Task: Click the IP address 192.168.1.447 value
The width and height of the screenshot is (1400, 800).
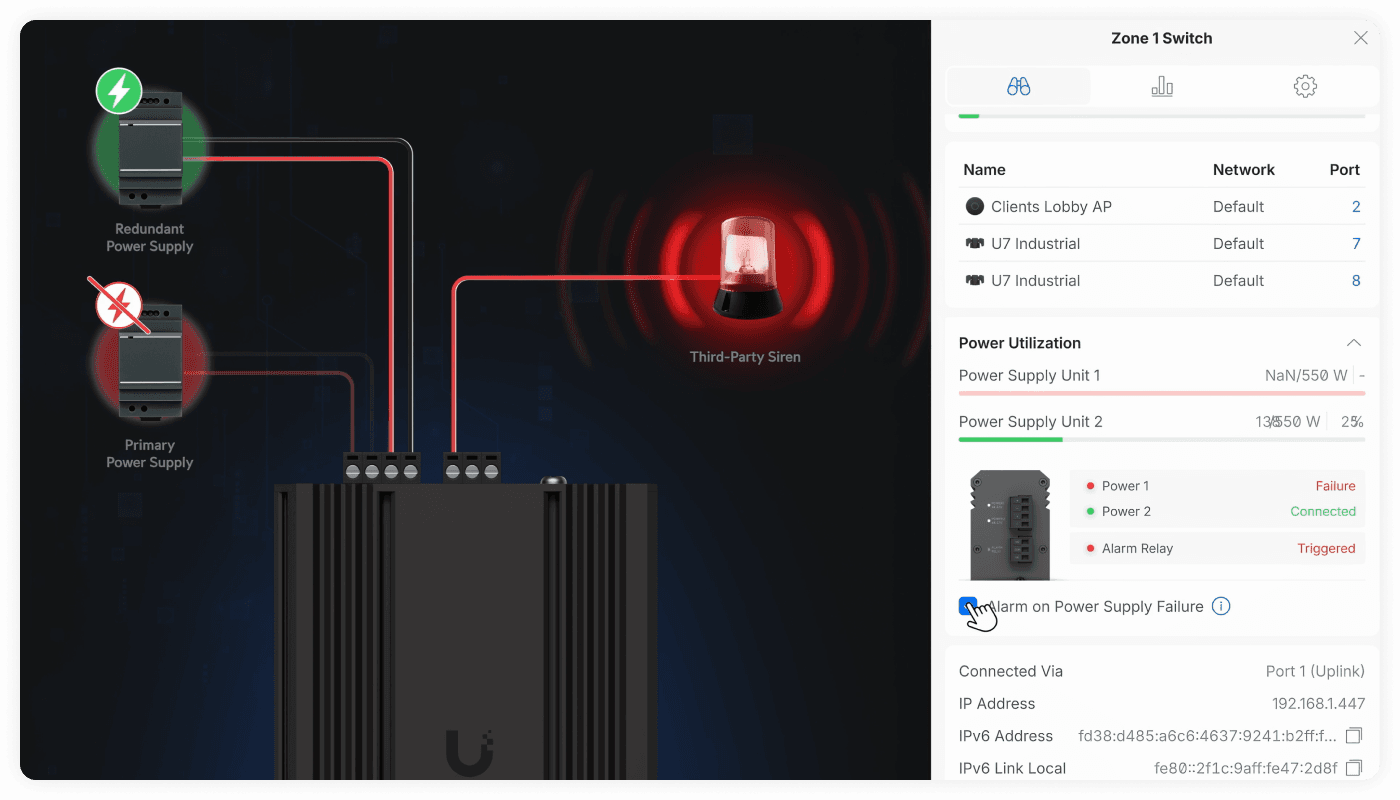Action: 1318,704
